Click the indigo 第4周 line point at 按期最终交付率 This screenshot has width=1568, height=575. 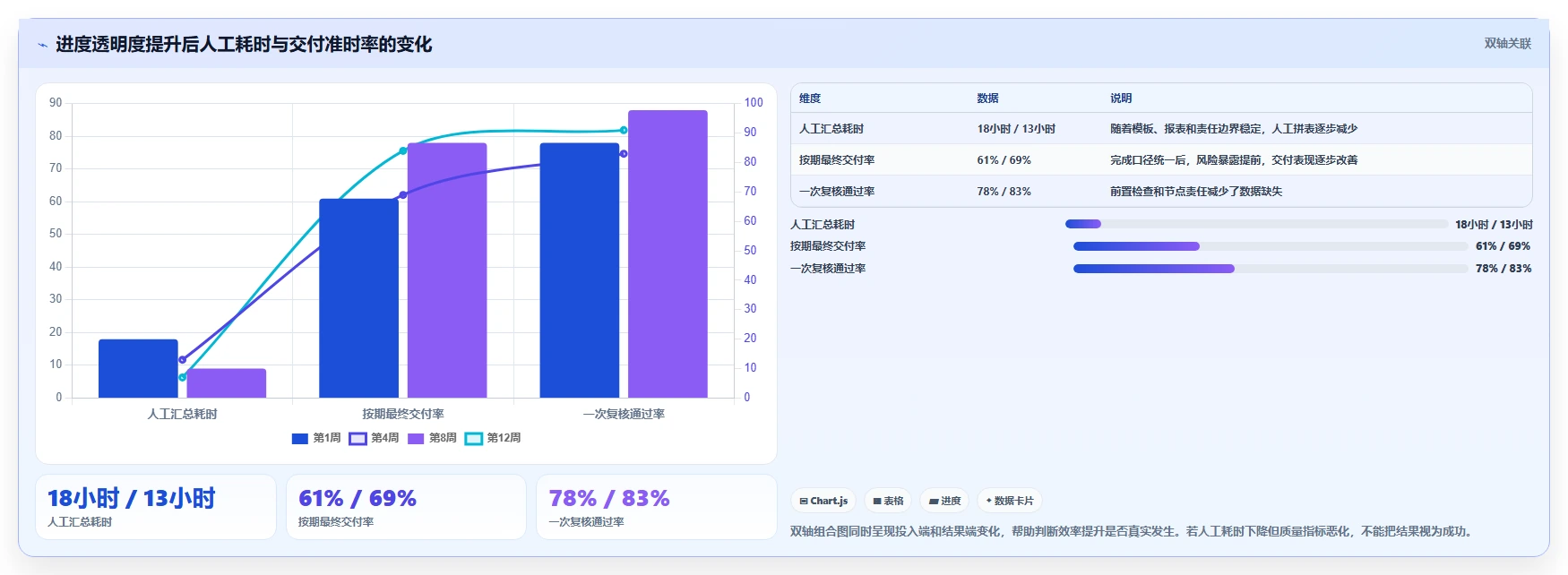tap(403, 194)
